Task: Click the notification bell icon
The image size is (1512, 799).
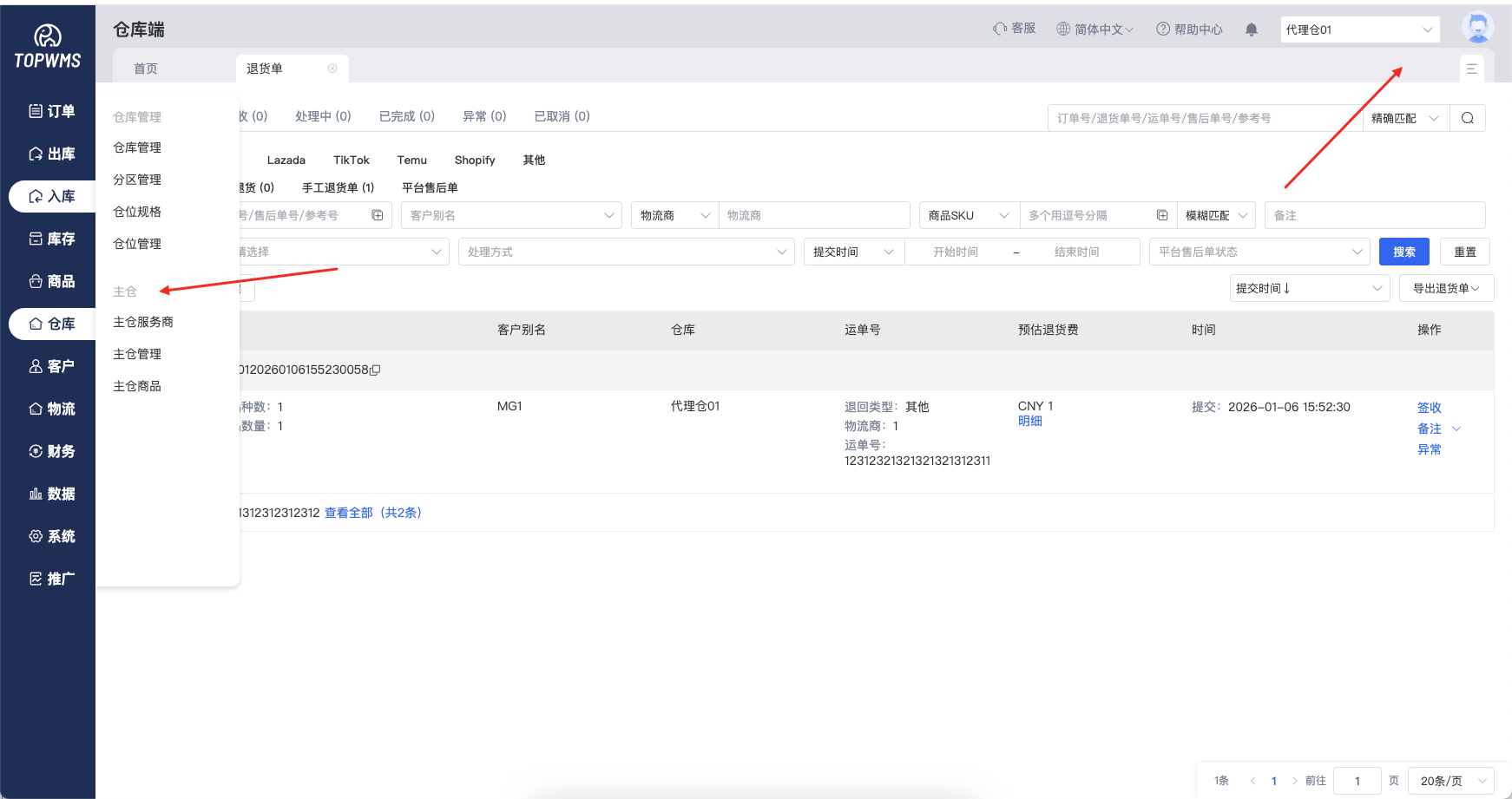Action: pyautogui.click(x=1251, y=29)
